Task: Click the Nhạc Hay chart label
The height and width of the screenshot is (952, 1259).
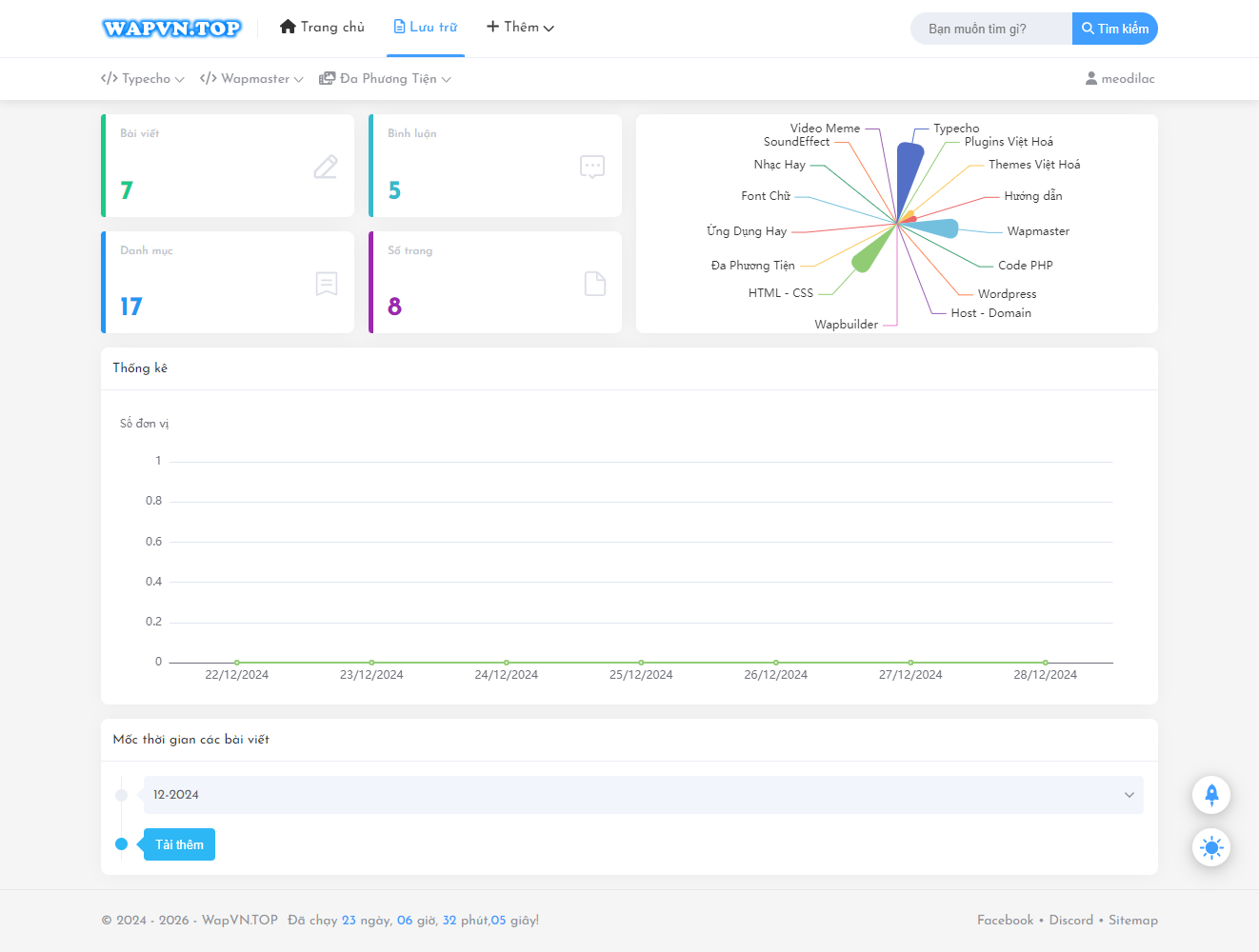Action: 779,164
